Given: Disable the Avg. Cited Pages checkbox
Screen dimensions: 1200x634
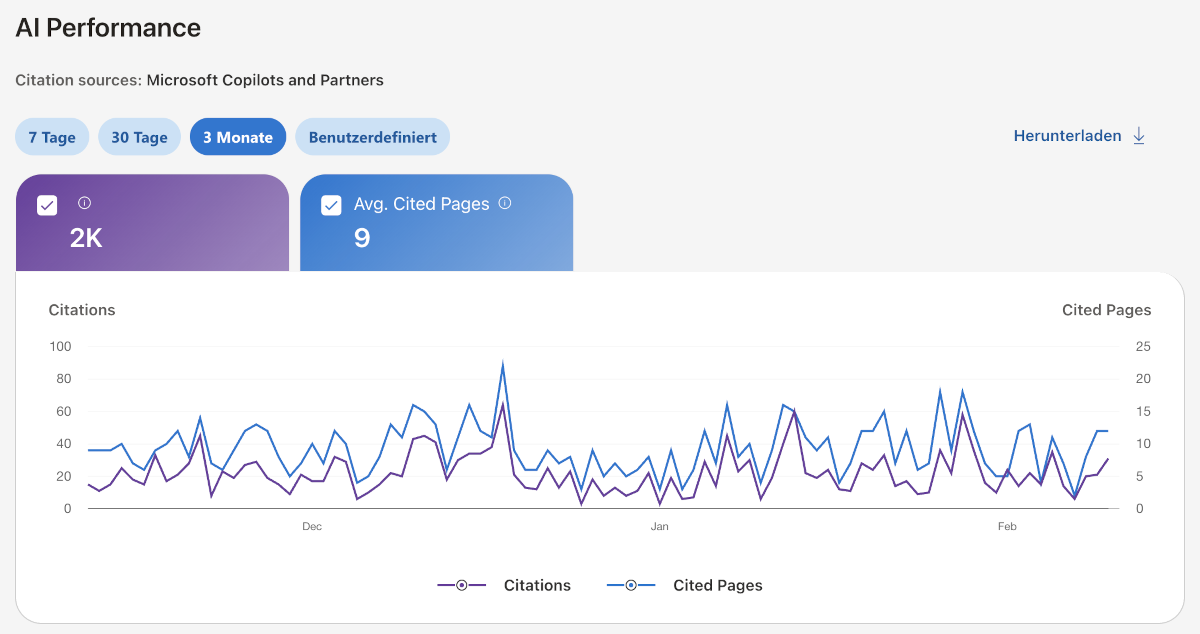Looking at the screenshot, I should [330, 204].
